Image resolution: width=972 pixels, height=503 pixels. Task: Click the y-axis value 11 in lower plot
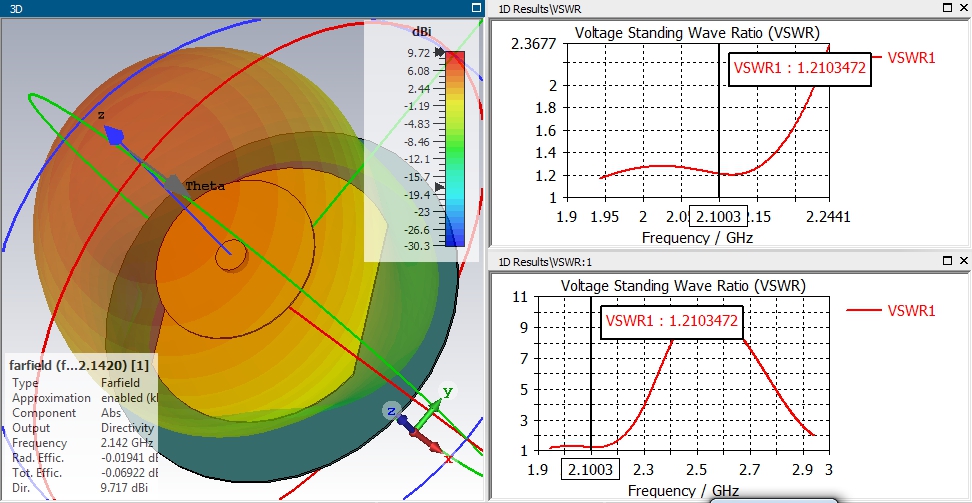tap(520, 297)
